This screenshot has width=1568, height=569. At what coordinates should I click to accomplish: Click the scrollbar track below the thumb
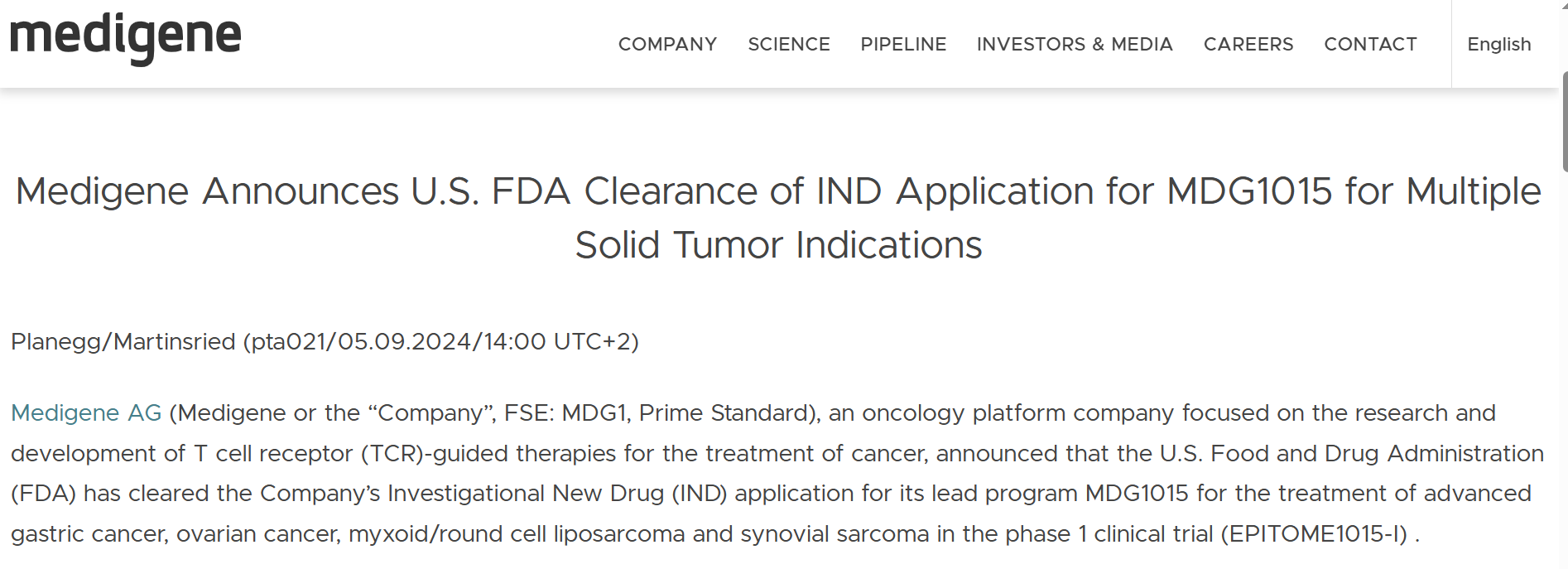point(1564,373)
